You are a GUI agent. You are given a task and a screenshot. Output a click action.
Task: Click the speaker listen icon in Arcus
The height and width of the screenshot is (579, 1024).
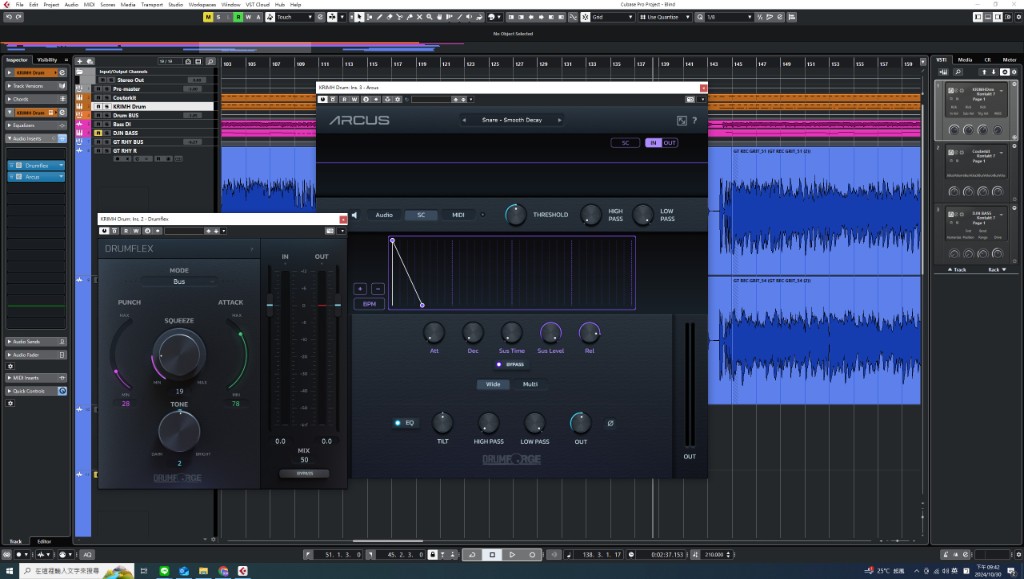coord(355,215)
